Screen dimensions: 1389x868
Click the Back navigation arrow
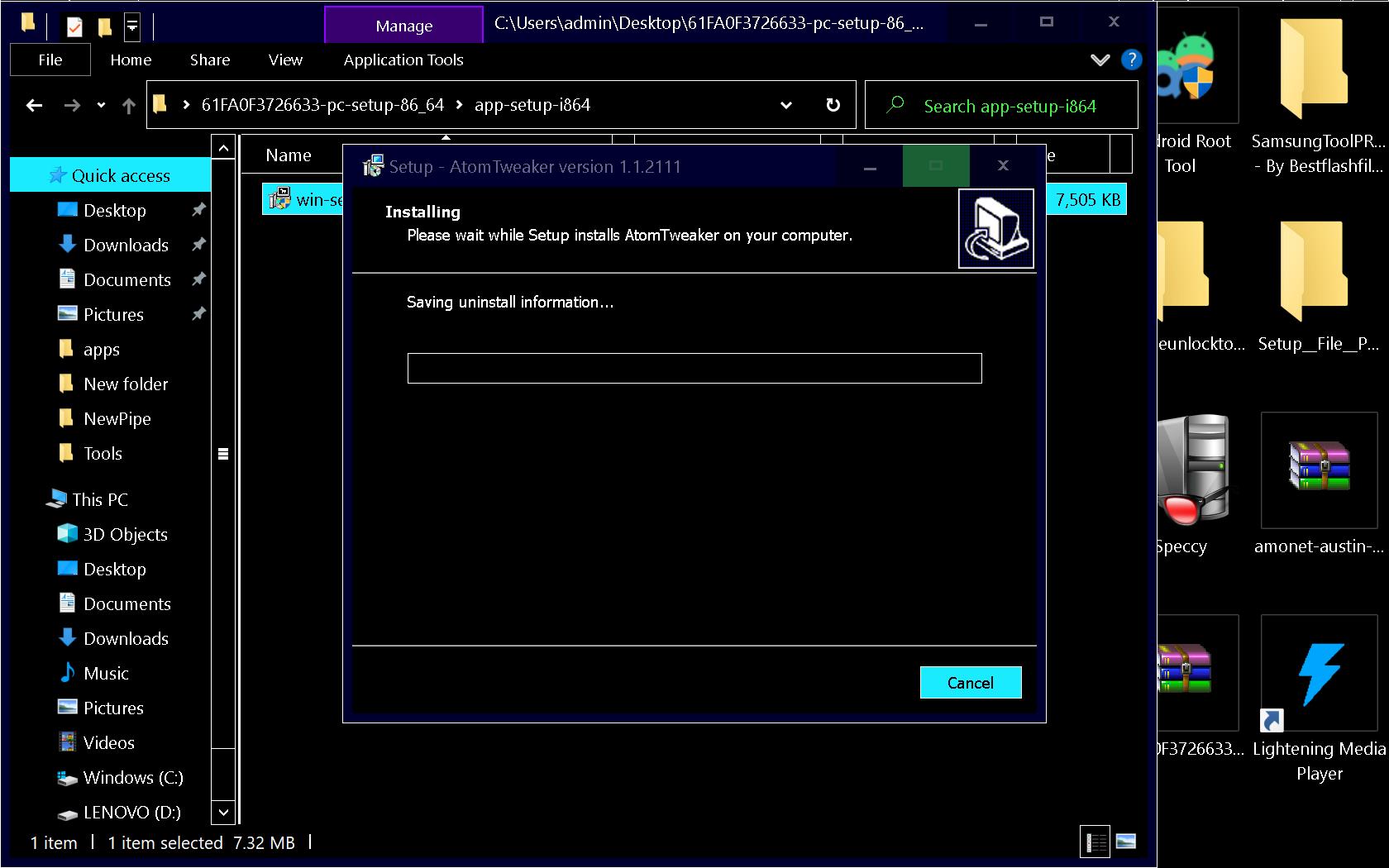click(34, 105)
